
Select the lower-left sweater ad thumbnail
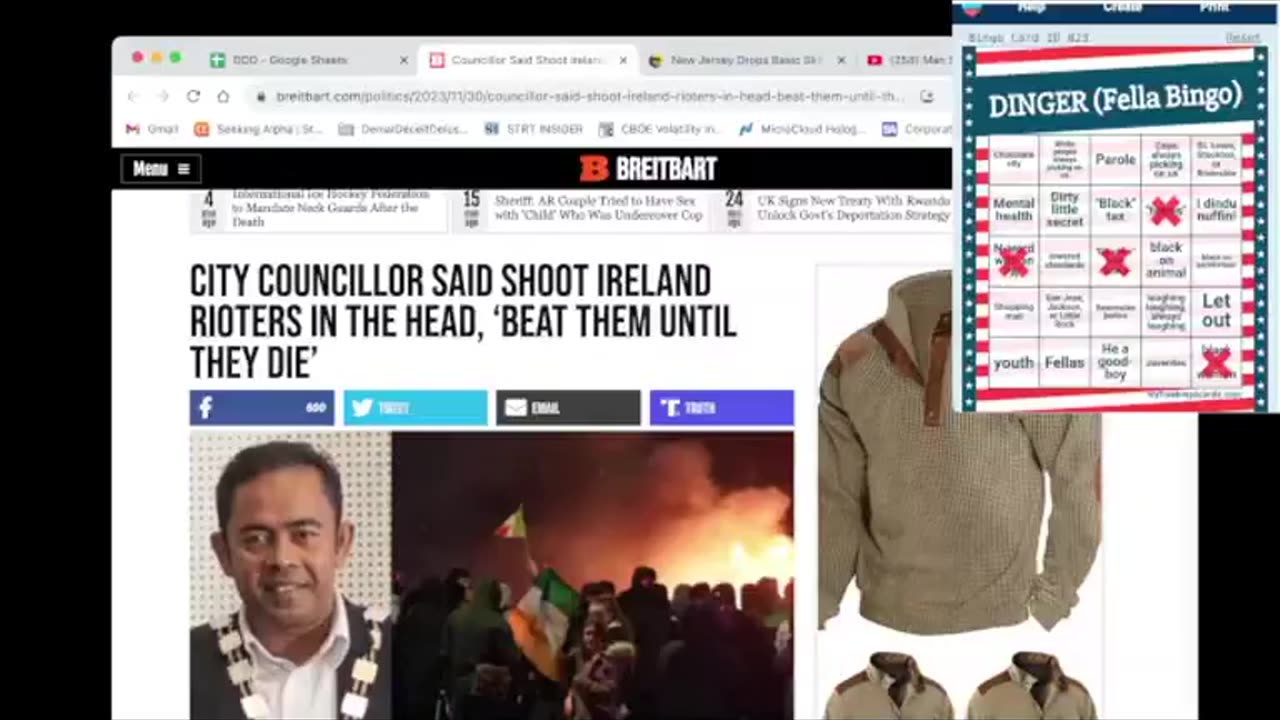point(888,684)
